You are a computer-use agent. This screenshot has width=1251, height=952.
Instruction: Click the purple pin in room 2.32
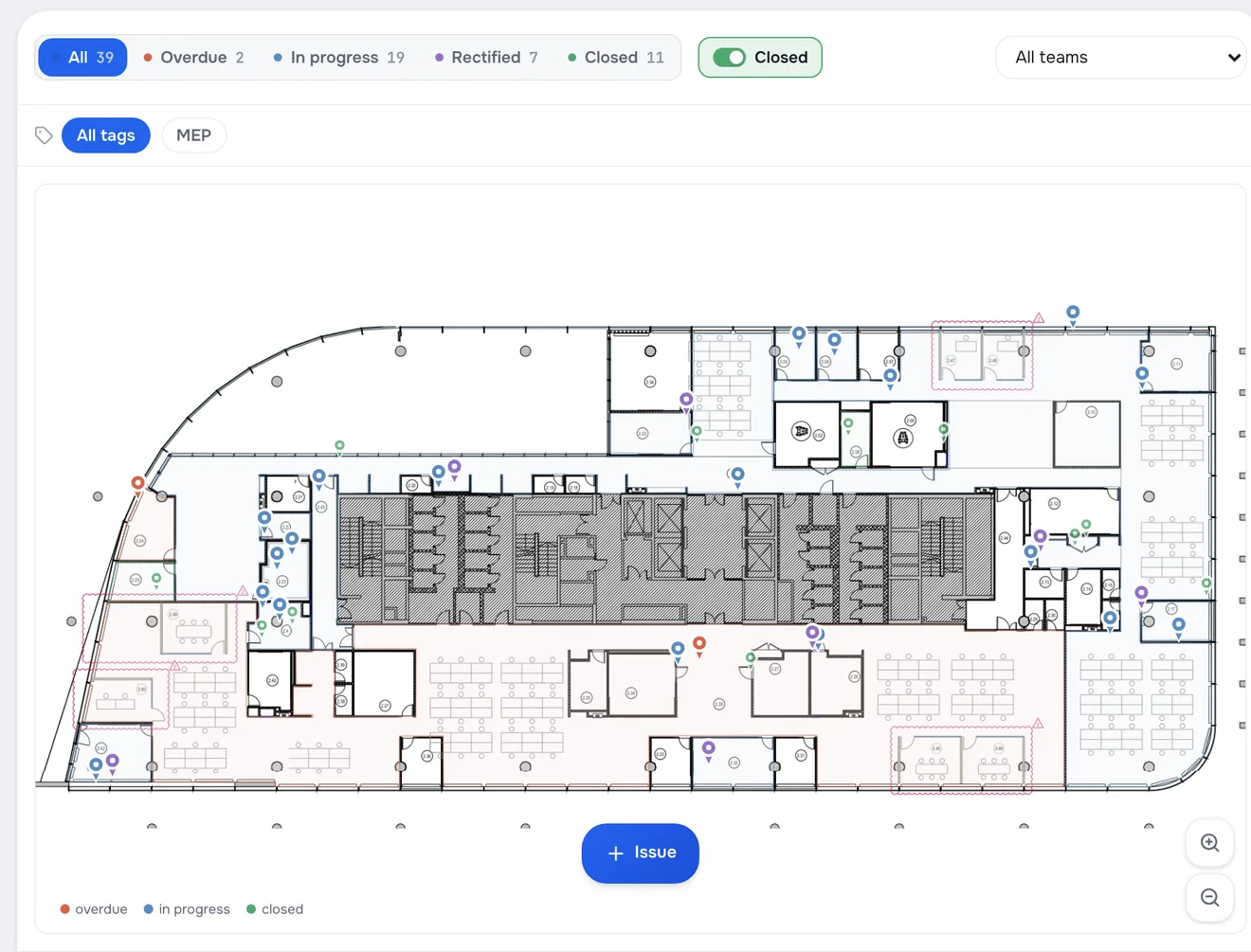pos(709,750)
